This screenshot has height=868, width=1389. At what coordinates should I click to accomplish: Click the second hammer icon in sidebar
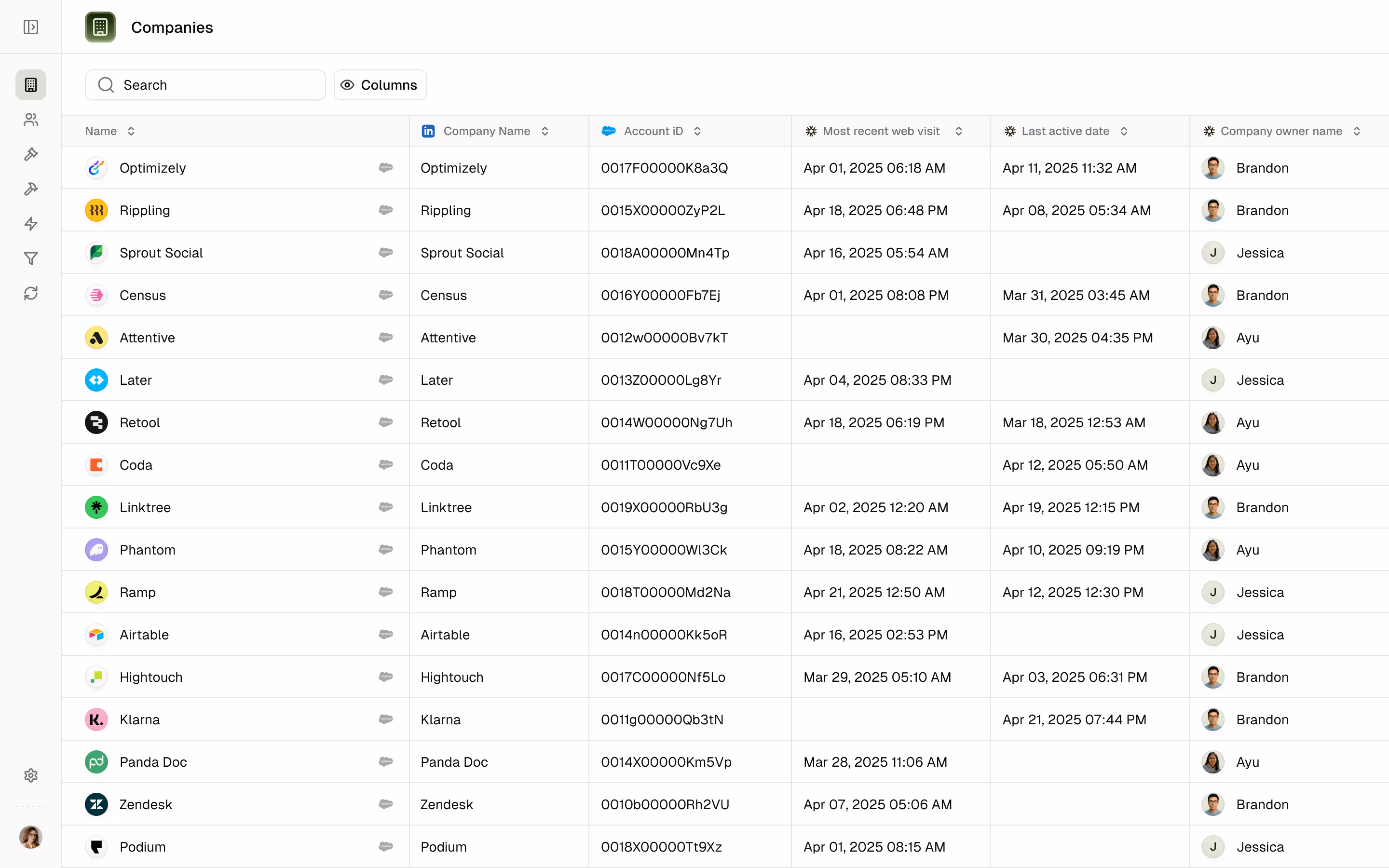pyautogui.click(x=31, y=189)
